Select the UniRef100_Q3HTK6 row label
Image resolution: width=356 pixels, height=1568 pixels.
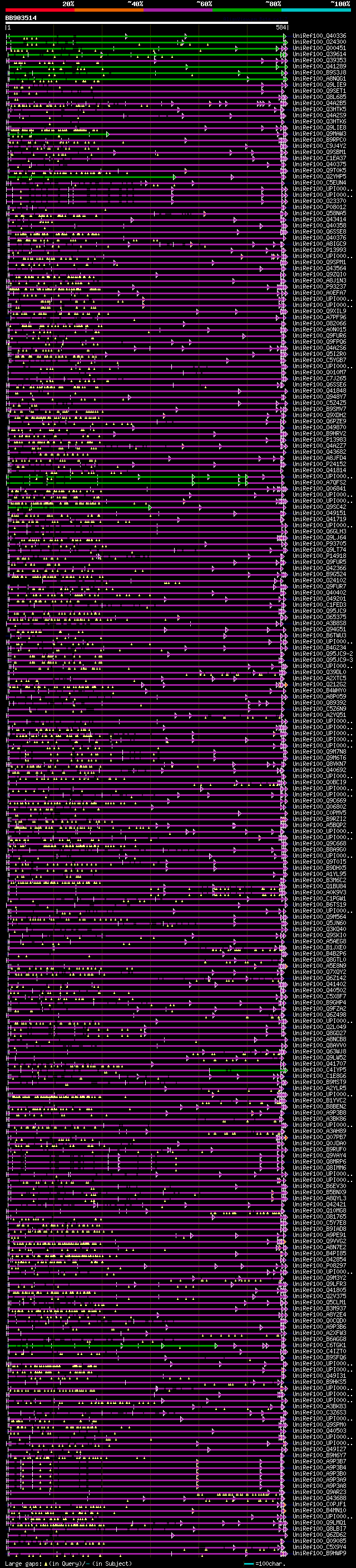319,122
